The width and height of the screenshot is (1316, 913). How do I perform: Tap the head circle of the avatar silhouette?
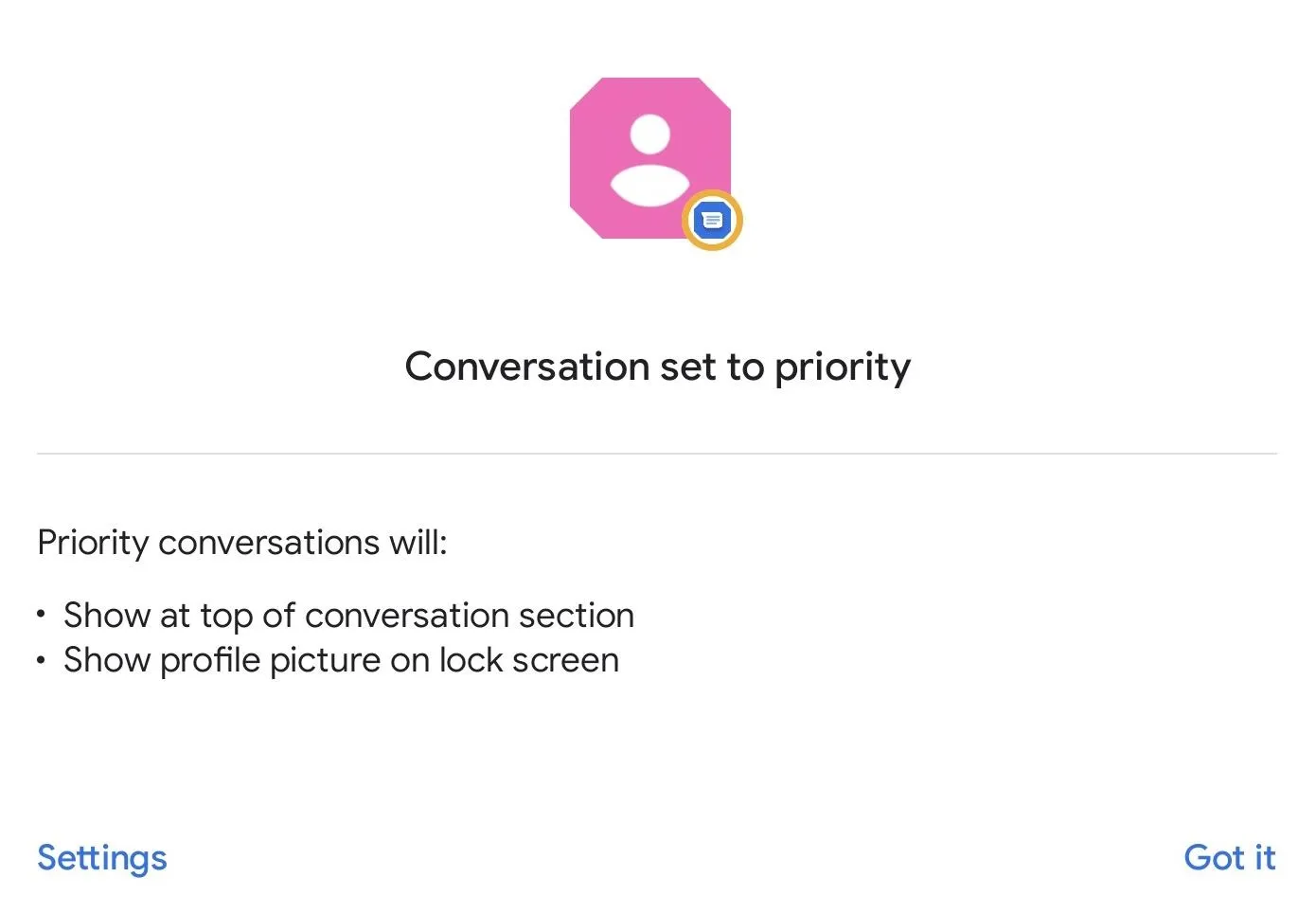pyautogui.click(x=650, y=134)
